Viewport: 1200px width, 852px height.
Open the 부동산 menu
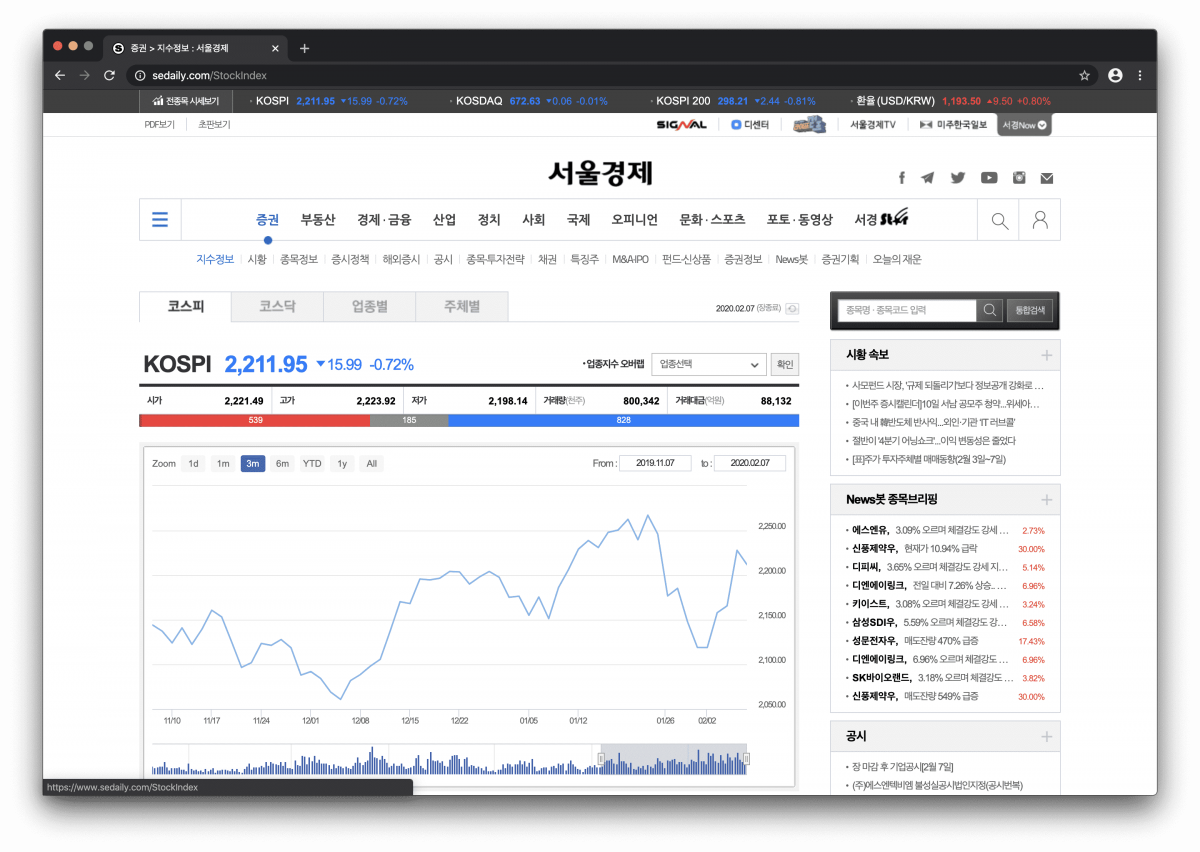(x=318, y=220)
